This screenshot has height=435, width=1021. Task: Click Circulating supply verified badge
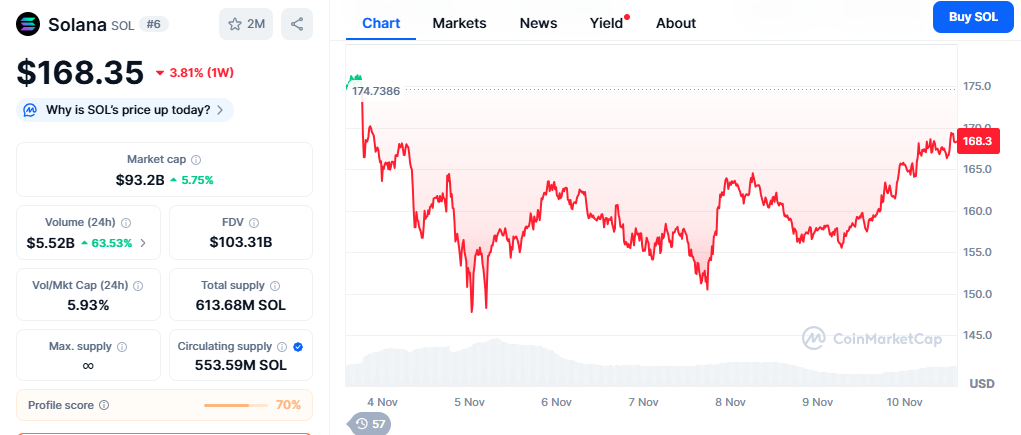pos(298,347)
